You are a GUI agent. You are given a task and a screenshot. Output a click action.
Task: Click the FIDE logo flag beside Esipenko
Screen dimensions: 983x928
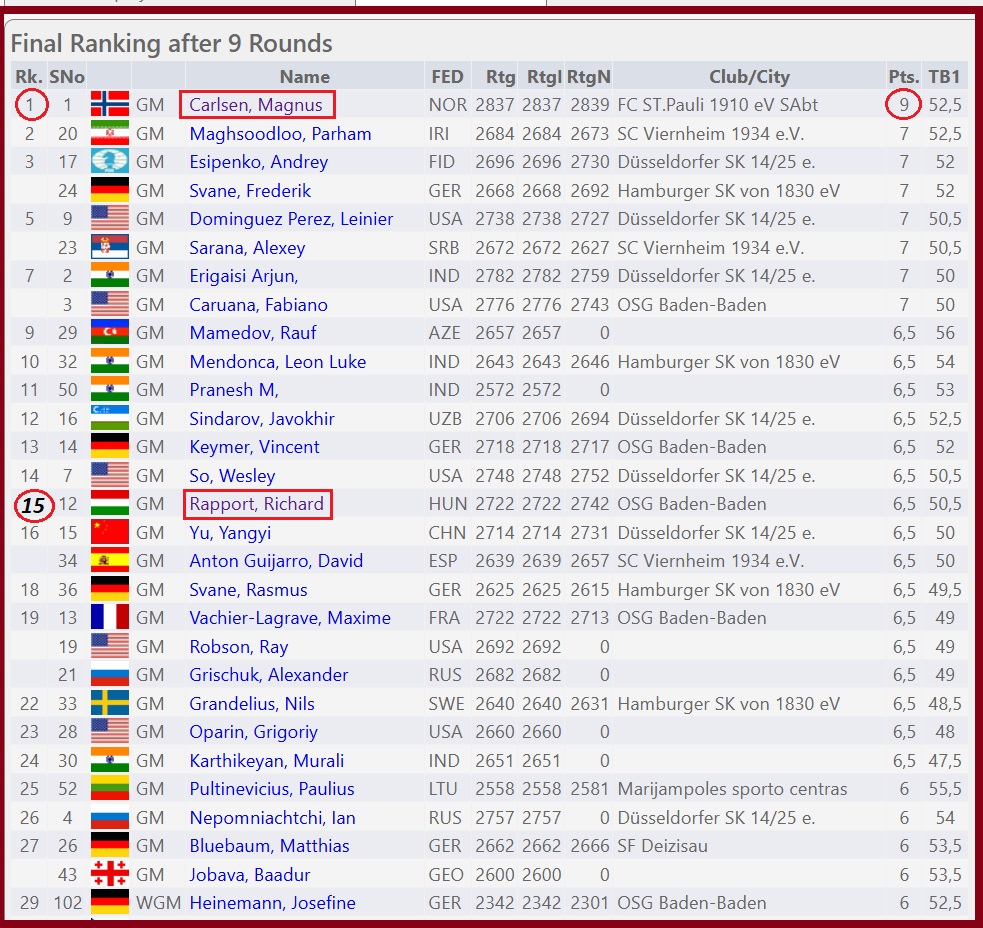point(109,162)
